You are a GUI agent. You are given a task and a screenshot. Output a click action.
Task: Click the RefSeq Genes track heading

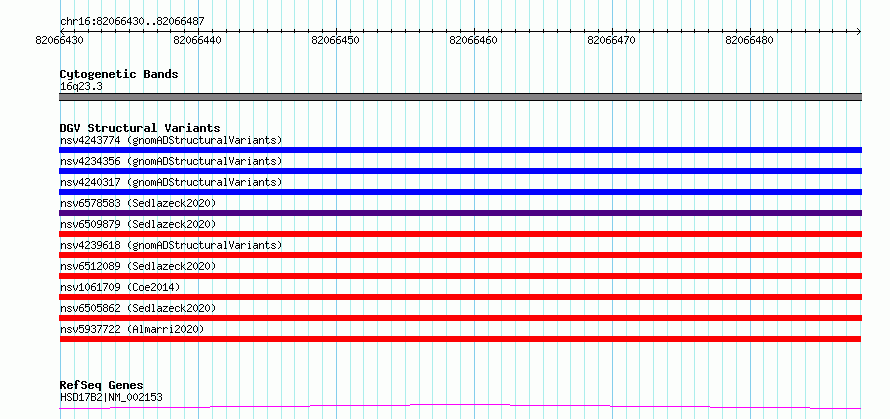click(102, 386)
